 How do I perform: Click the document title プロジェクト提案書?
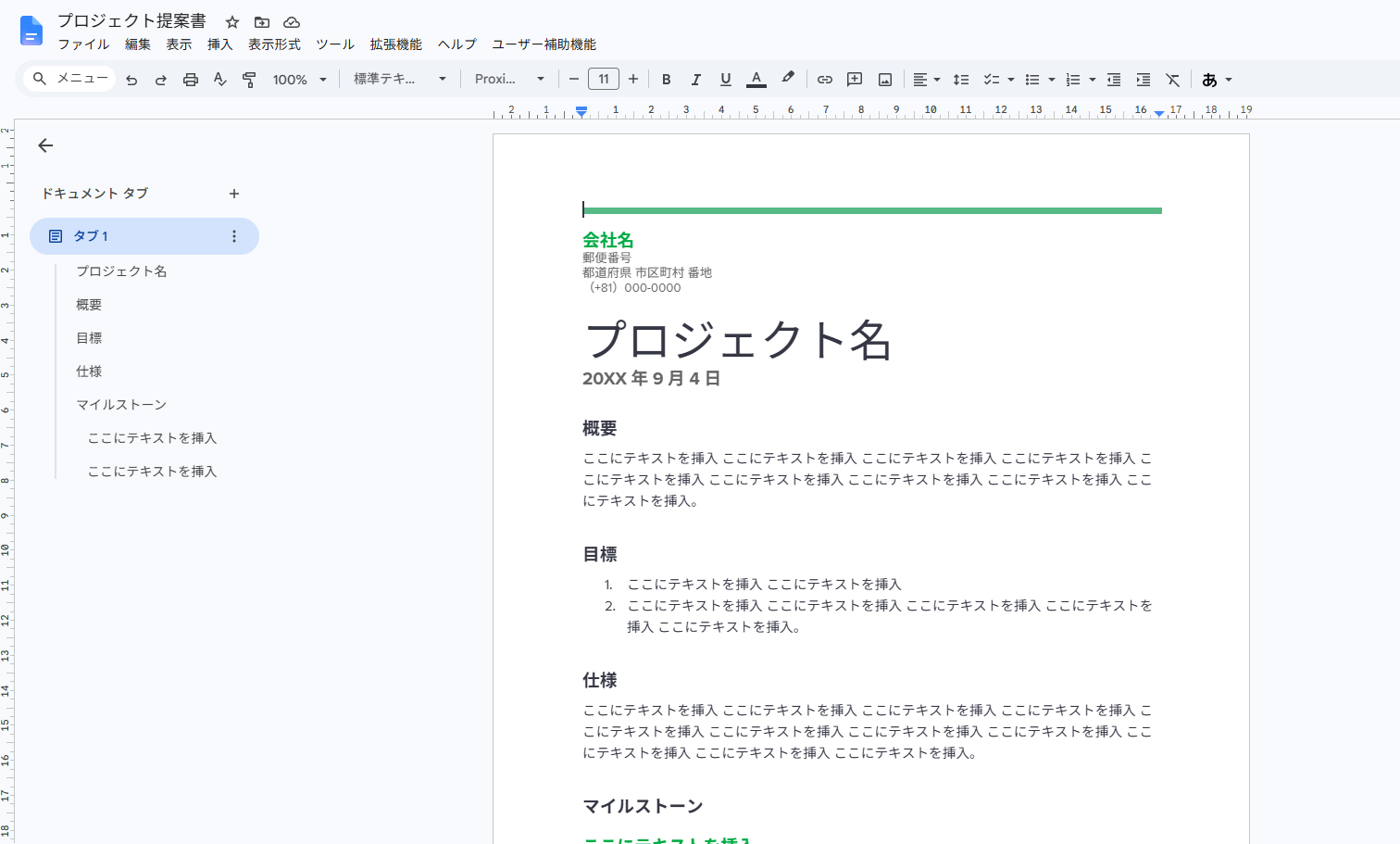(131, 21)
